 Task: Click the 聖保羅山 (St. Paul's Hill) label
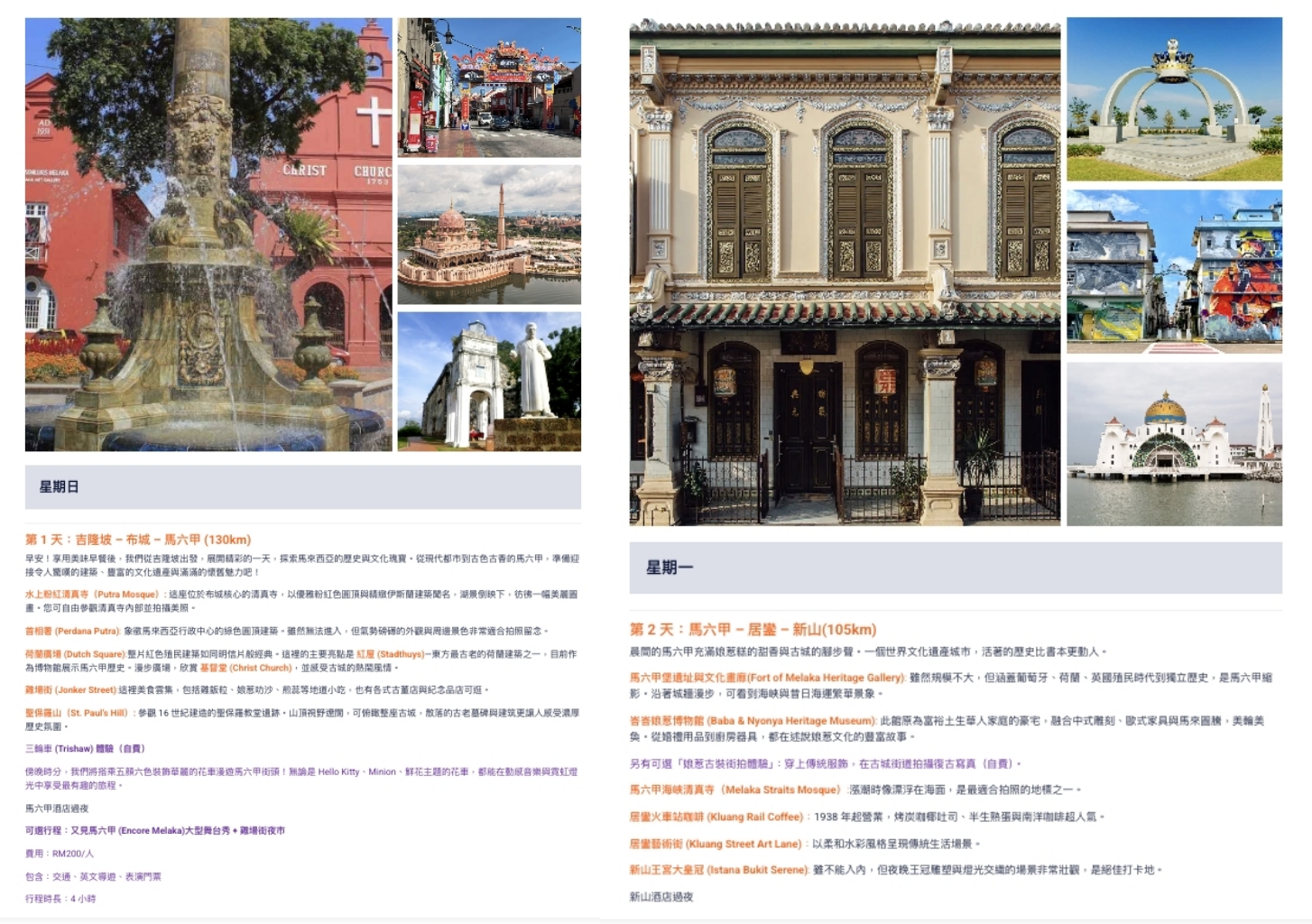[77, 713]
